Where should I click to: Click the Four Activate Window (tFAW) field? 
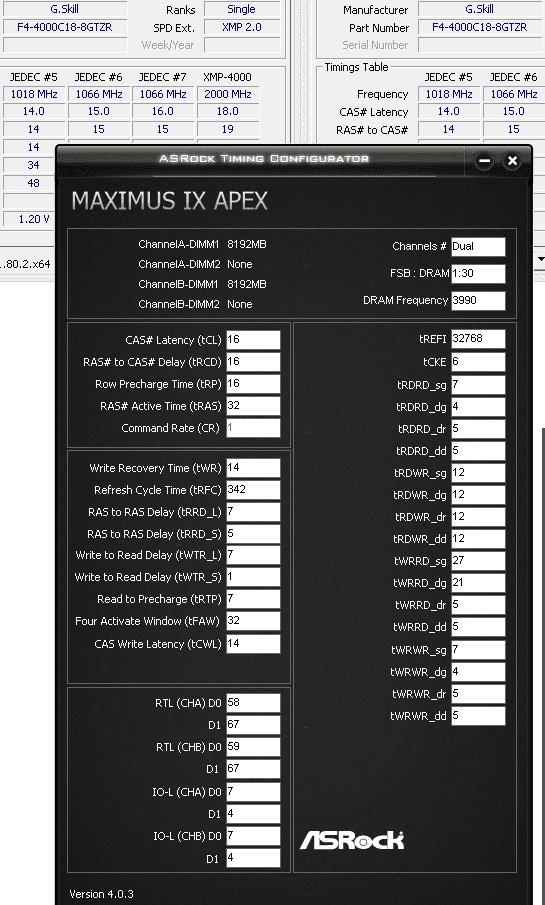[x=253, y=620]
